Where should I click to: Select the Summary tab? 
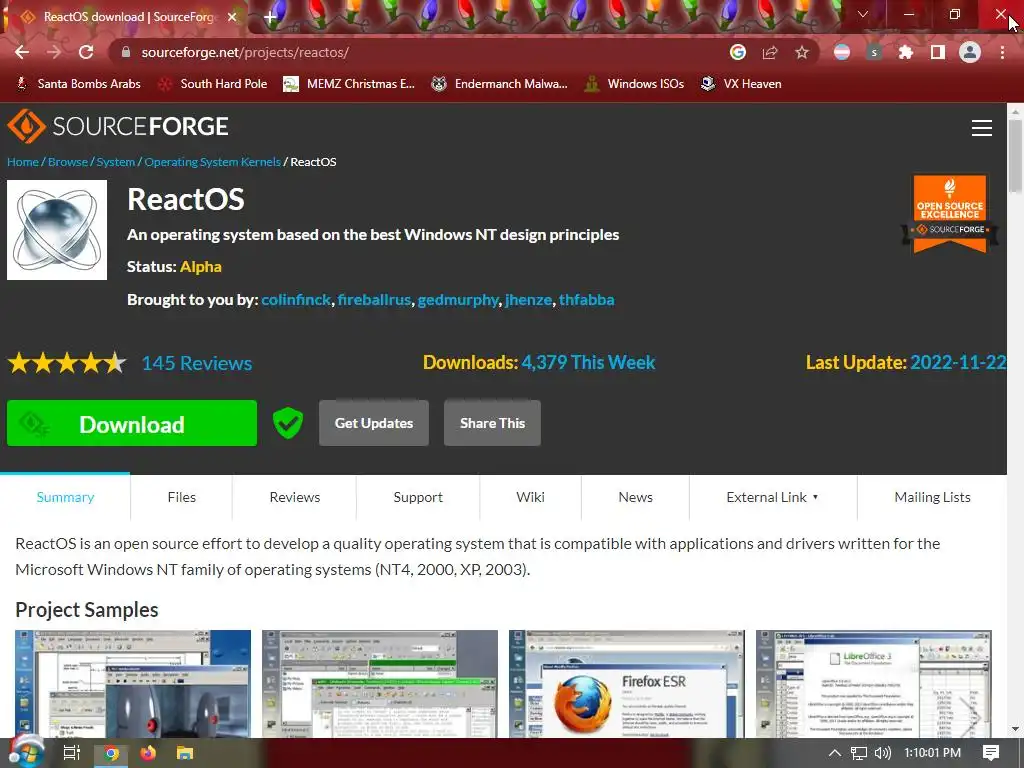click(65, 497)
